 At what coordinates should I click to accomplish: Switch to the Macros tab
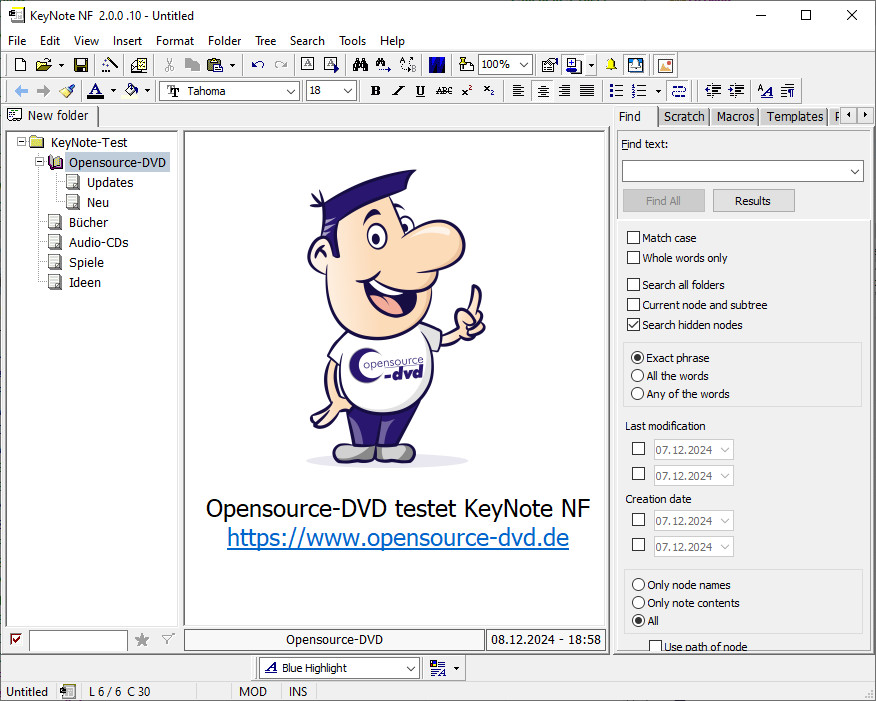735,117
